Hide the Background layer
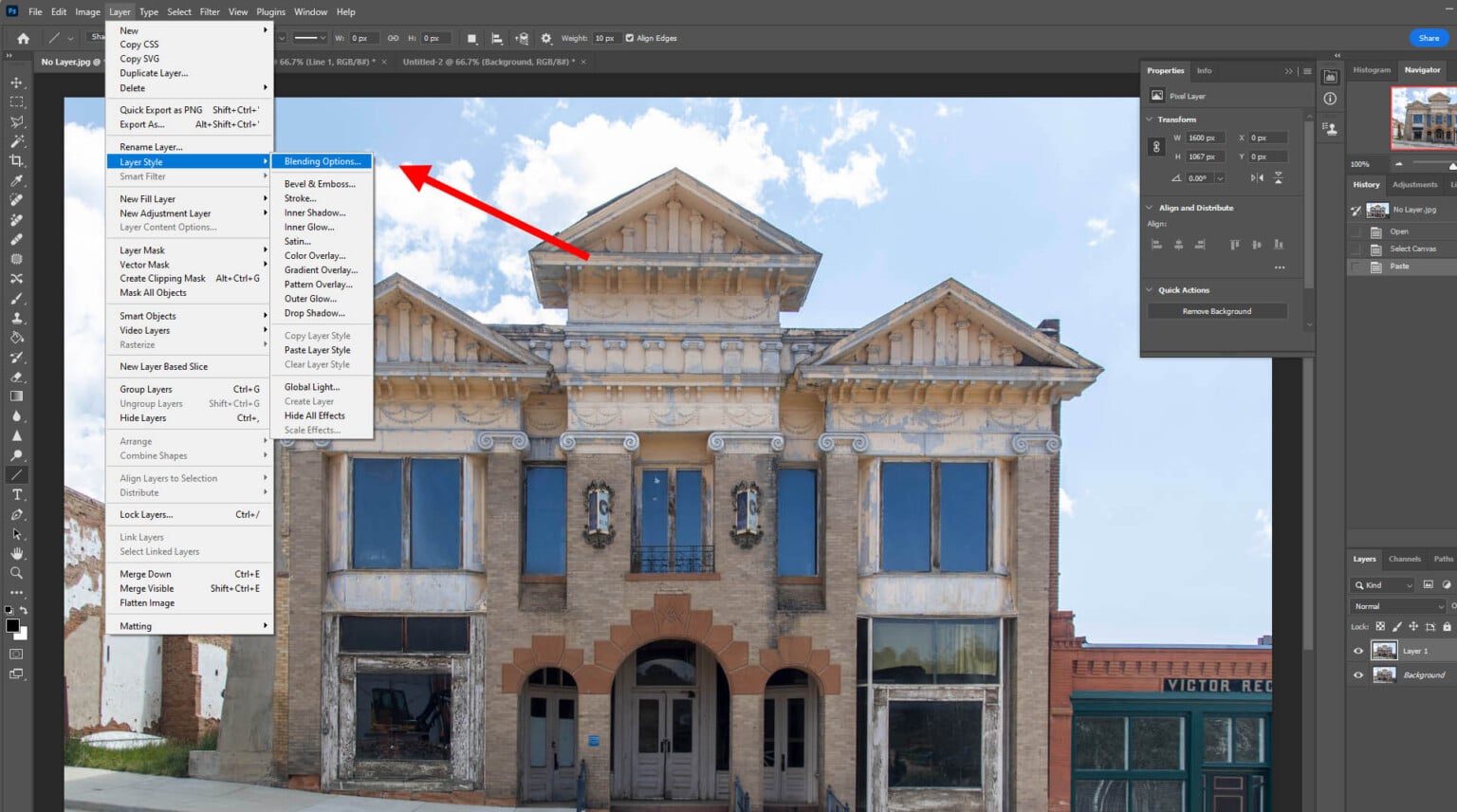 [x=1357, y=674]
